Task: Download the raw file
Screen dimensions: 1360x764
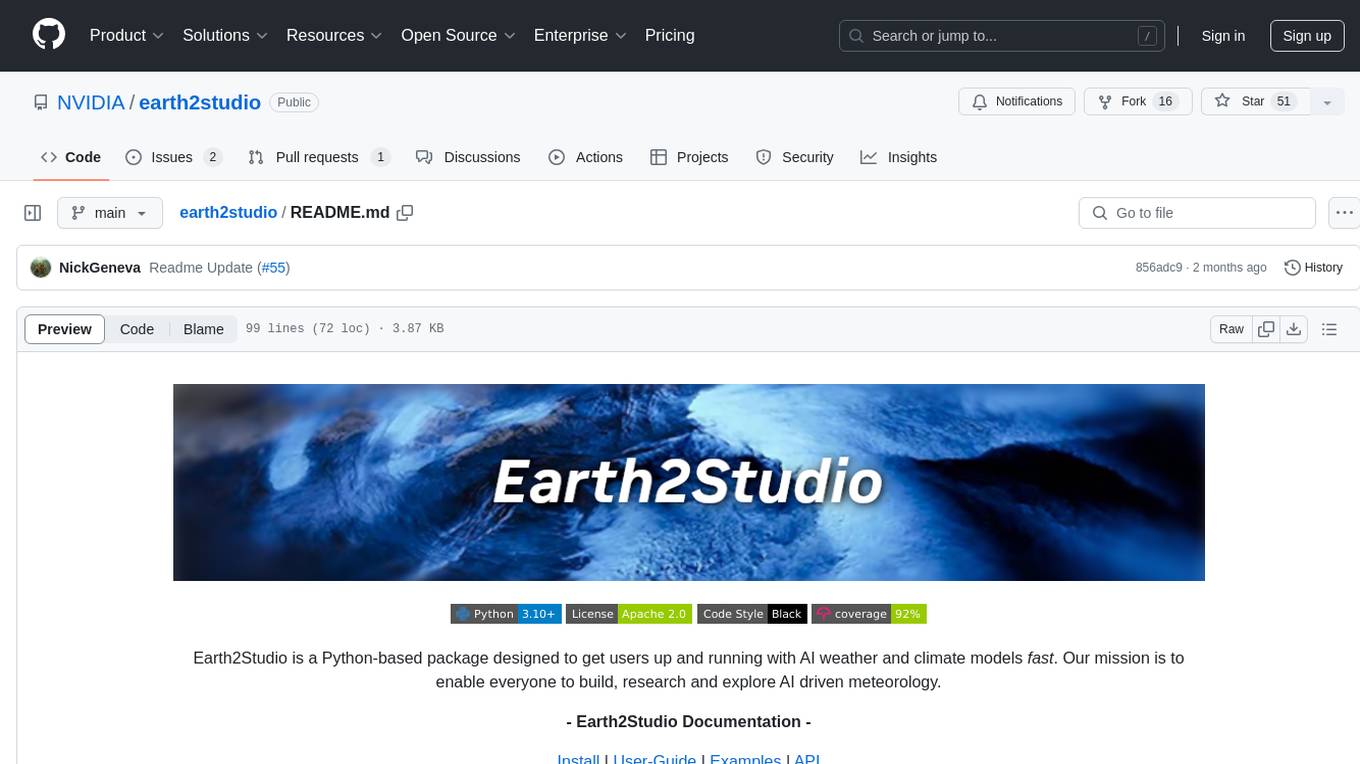Action: (x=1294, y=329)
